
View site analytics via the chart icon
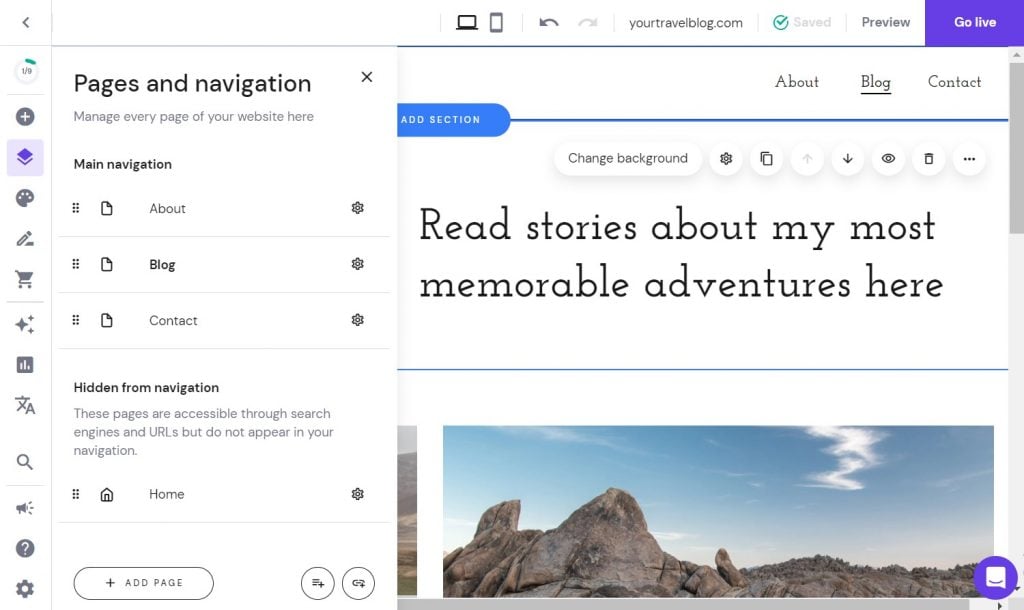tap(25, 364)
